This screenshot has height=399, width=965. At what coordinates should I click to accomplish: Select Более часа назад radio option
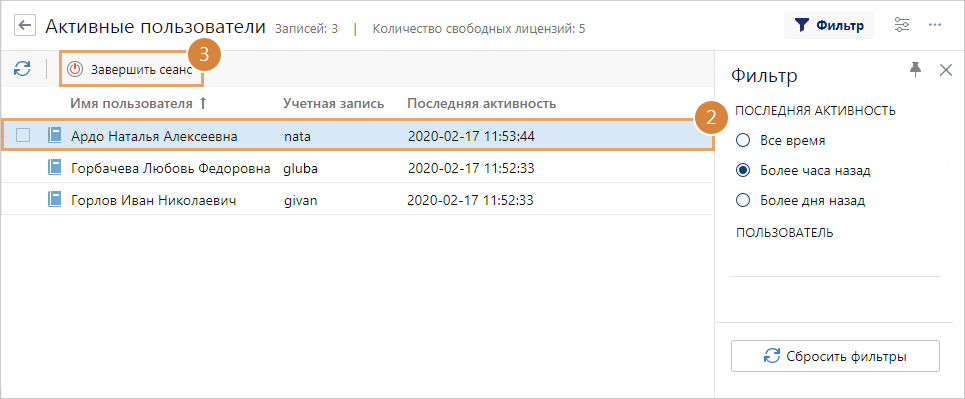pyautogui.click(x=743, y=171)
